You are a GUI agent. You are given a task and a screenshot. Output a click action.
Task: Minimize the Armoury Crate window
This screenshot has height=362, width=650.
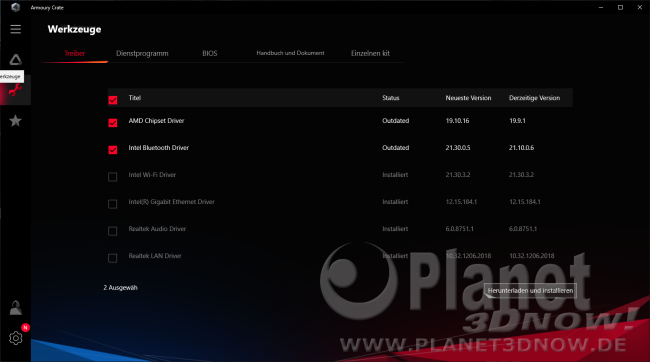tap(601, 7)
